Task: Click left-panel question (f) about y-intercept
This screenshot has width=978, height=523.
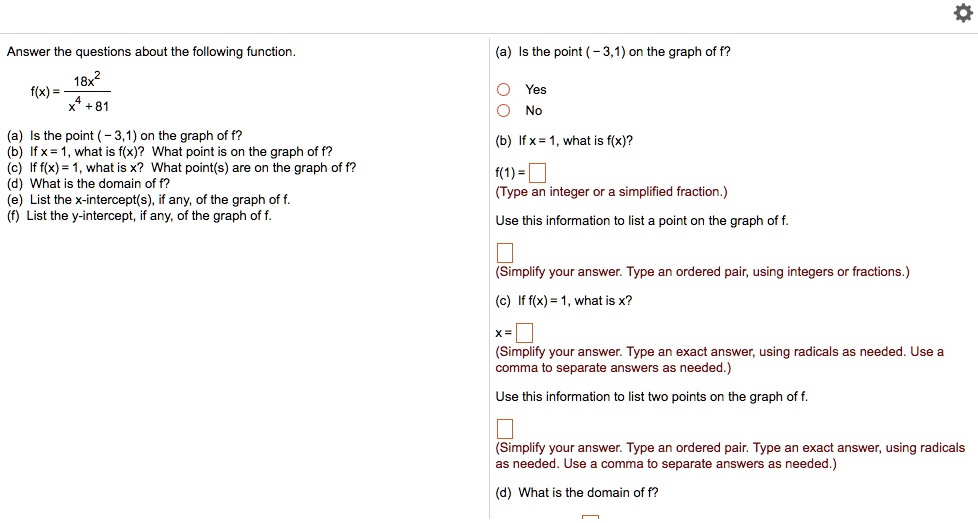Action: coord(139,216)
